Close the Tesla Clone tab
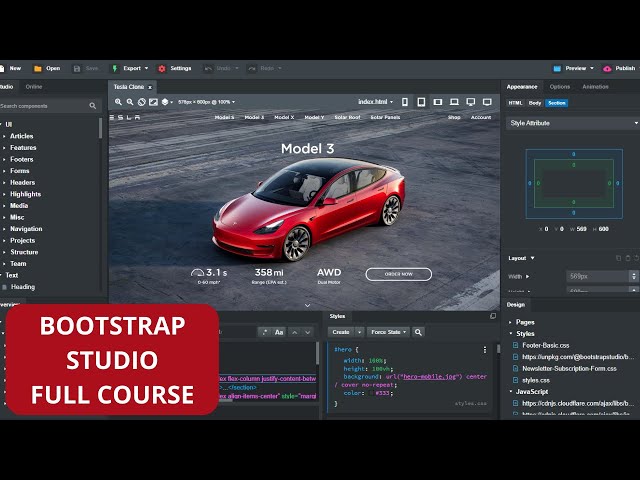The image size is (640, 480). pos(150,87)
